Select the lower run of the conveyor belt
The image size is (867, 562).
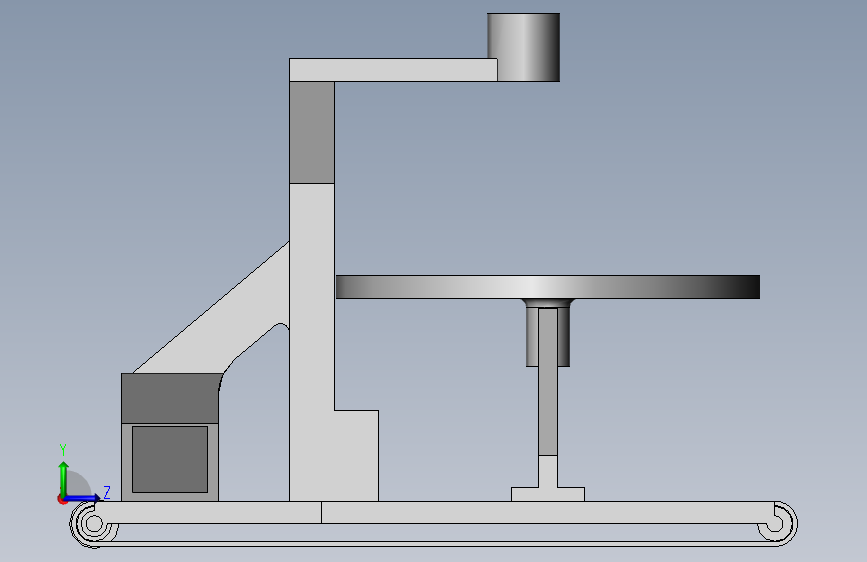click(x=434, y=543)
